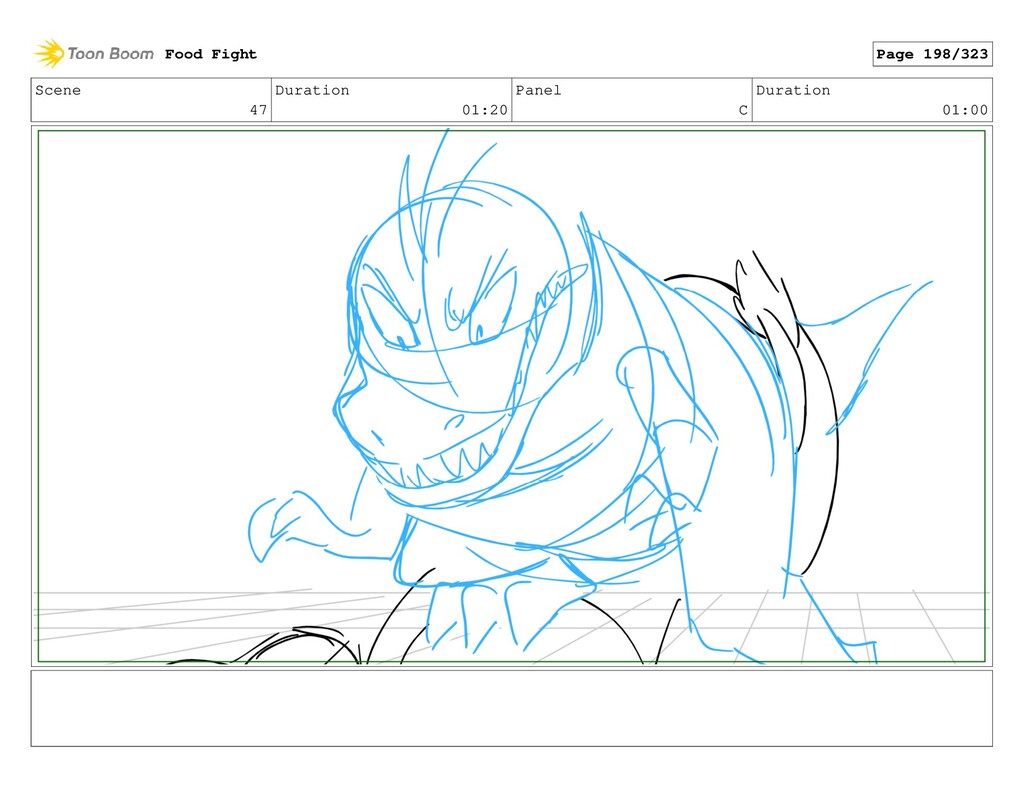Click the 'Page 198/323' page indicator

tap(932, 54)
